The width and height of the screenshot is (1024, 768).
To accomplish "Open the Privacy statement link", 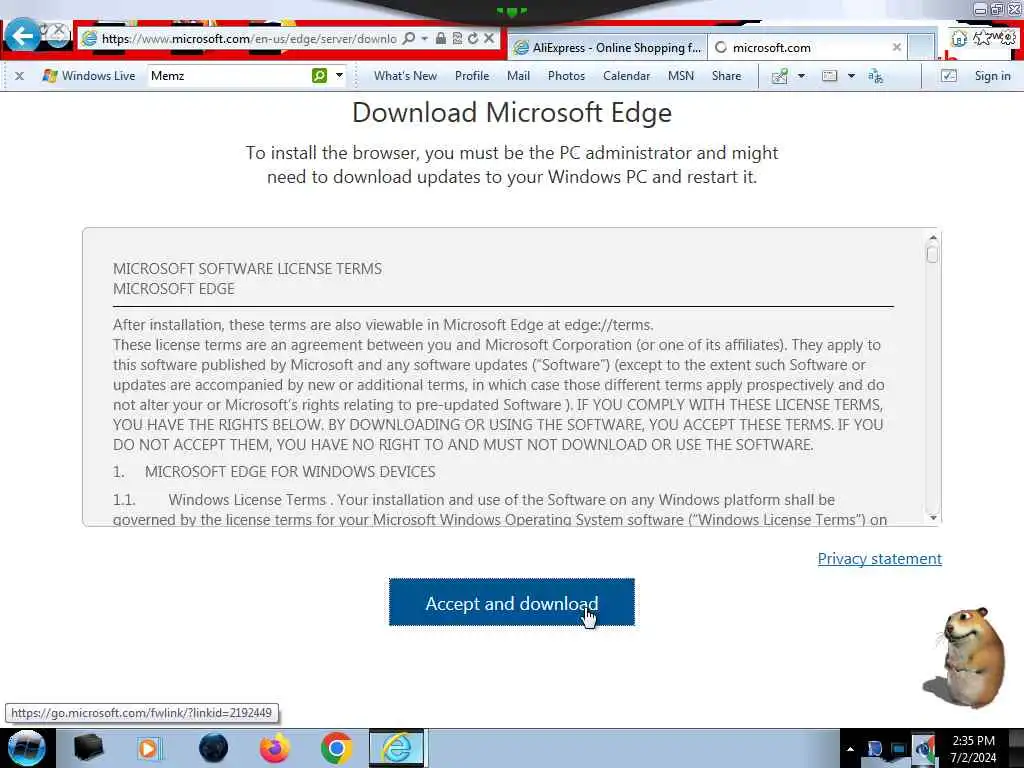I will click(880, 559).
